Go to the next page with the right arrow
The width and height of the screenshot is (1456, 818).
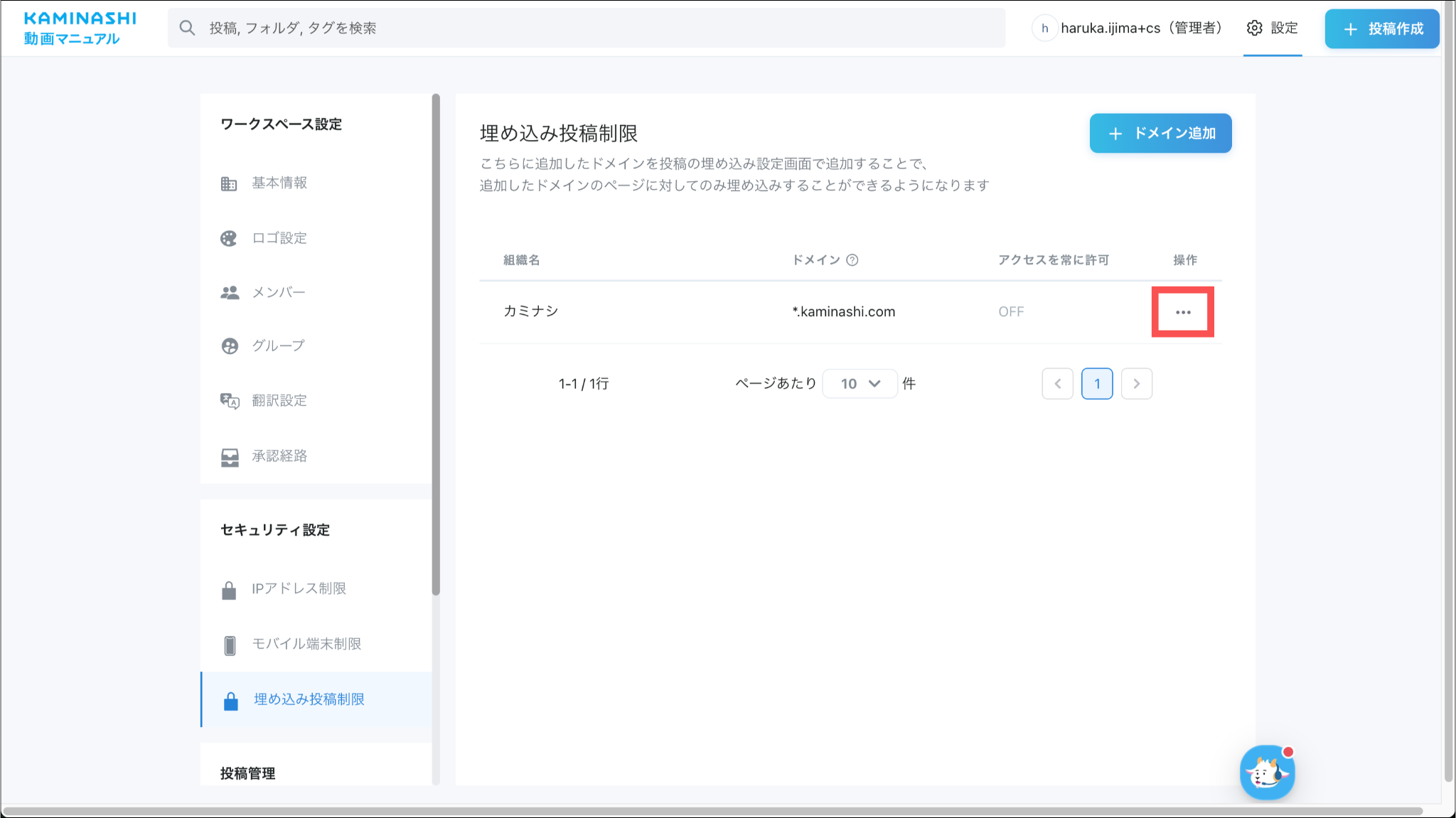click(1136, 384)
